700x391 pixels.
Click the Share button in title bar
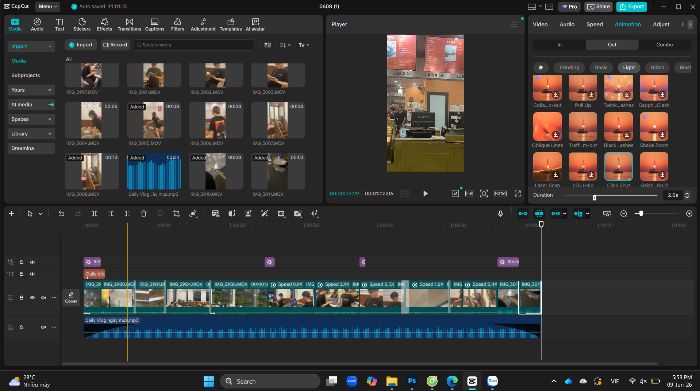(599, 7)
